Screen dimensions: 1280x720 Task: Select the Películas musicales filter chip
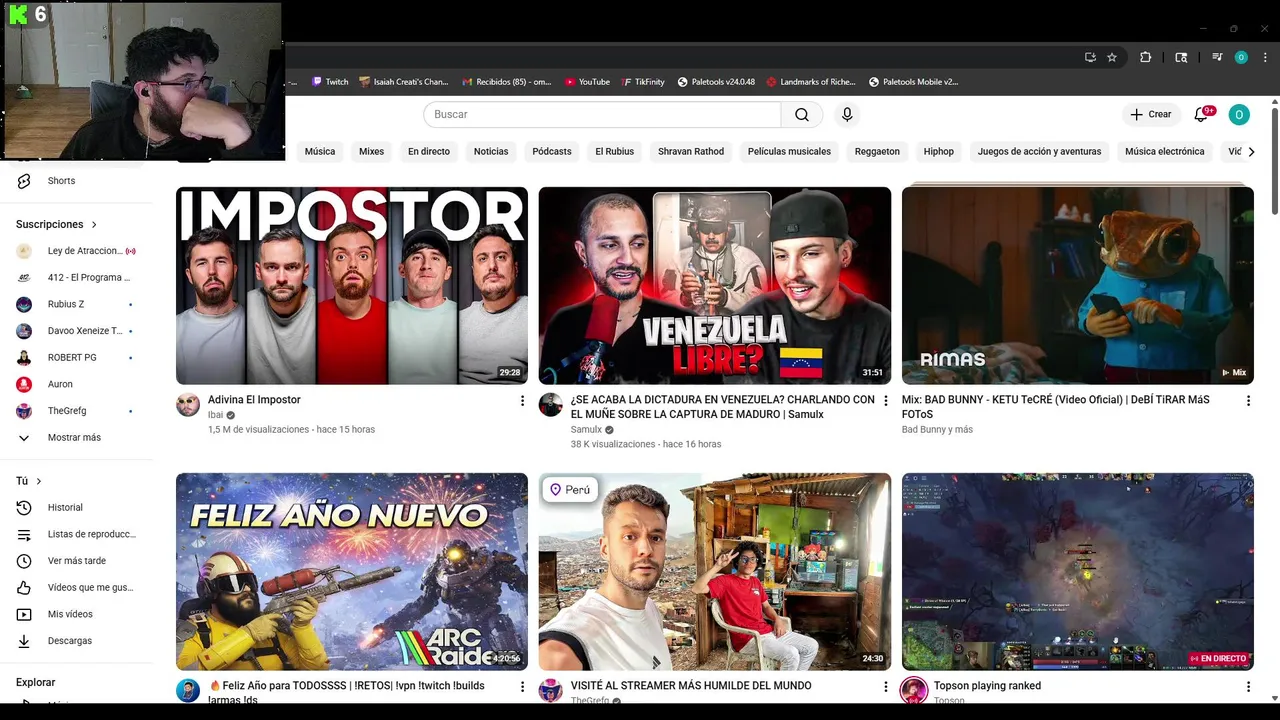pyautogui.click(x=789, y=152)
